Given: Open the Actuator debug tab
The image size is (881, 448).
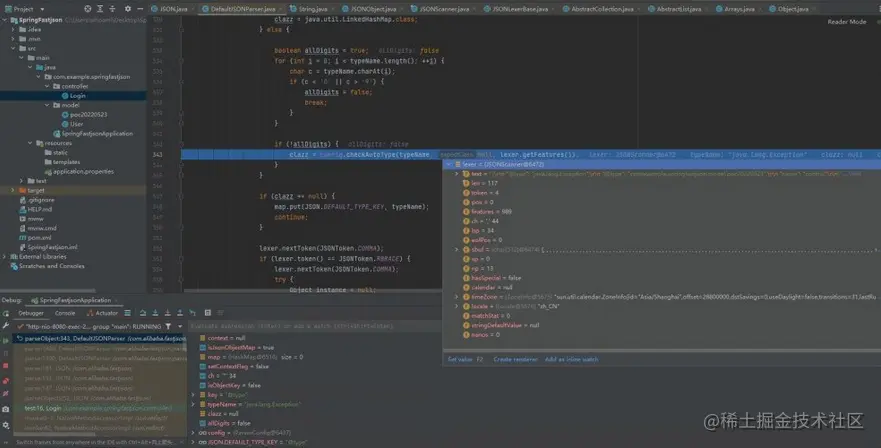Looking at the screenshot, I should click(x=102, y=313).
